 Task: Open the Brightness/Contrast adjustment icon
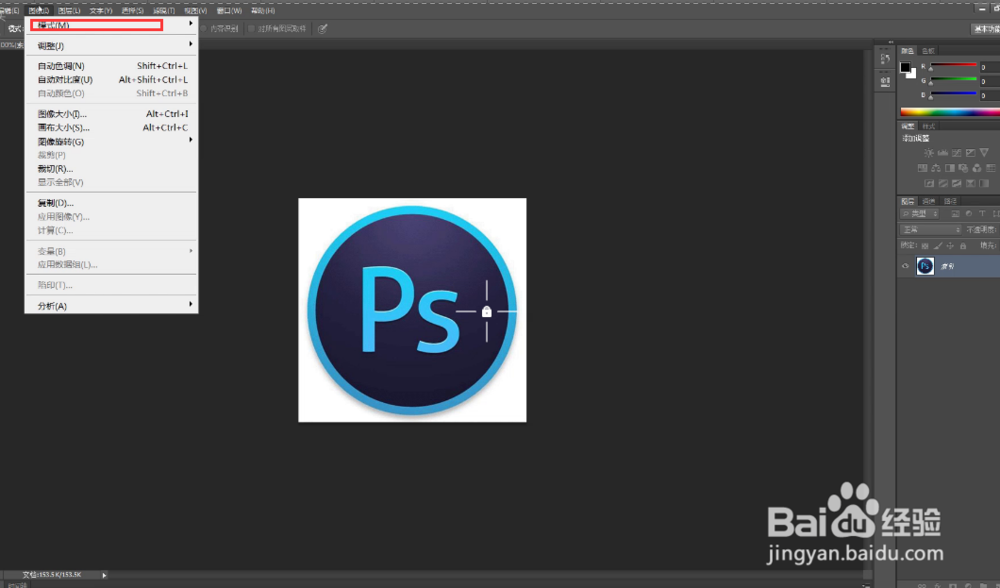tap(930, 151)
